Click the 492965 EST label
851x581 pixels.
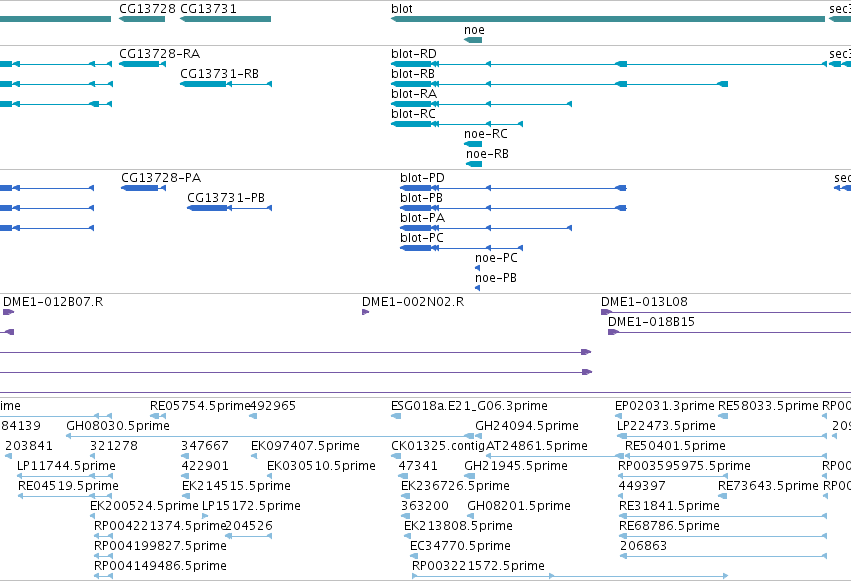pos(272,406)
